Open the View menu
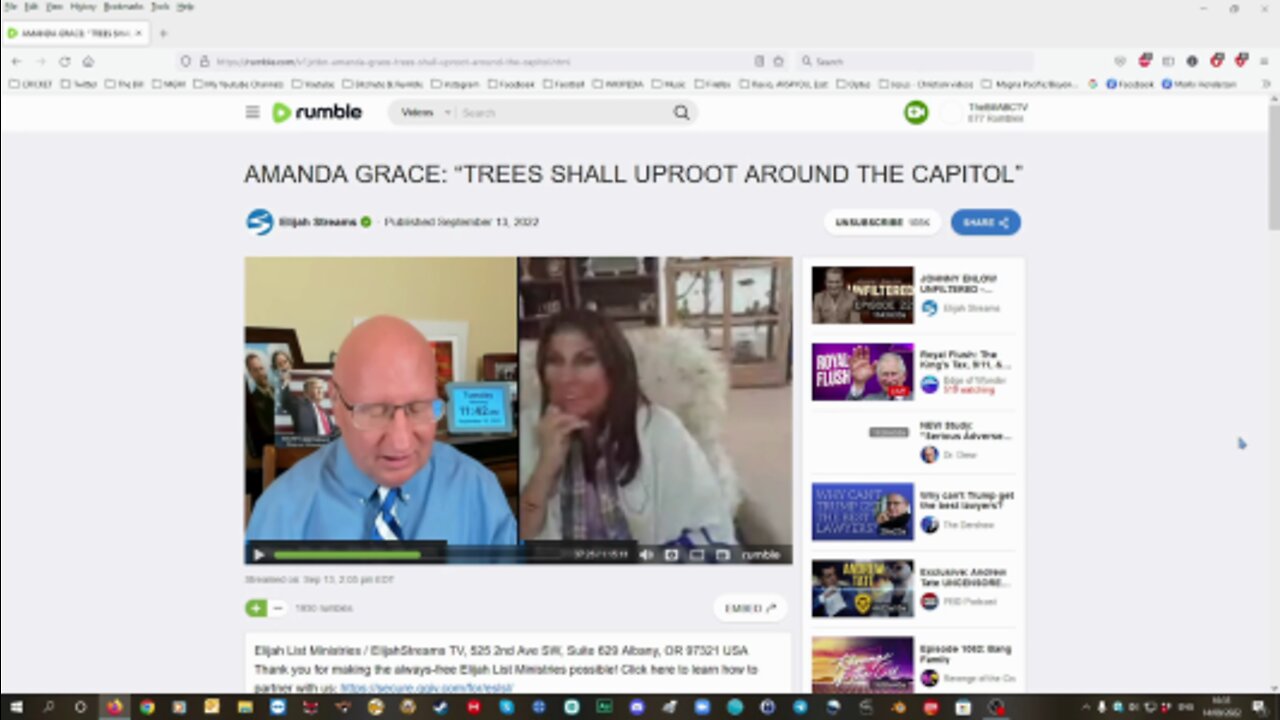Viewport: 1280px width, 720px height. (x=54, y=7)
